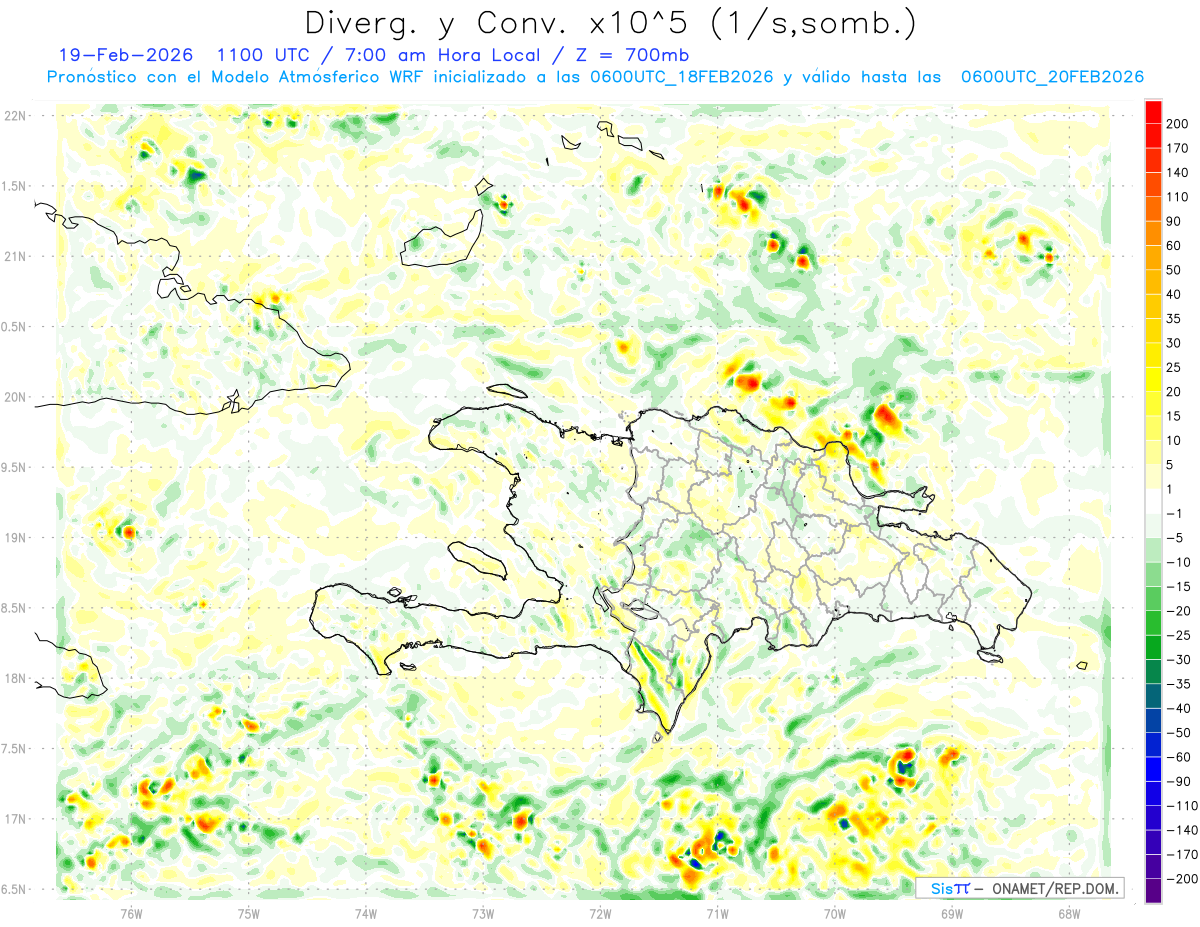Click the '21N' latitude label
The image size is (1200, 927).
pos(15,257)
